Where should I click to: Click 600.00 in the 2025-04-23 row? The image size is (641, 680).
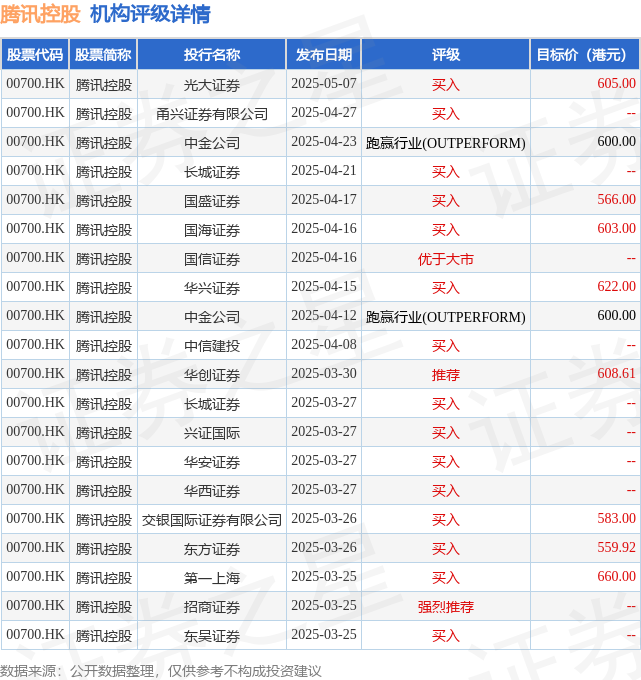point(616,141)
